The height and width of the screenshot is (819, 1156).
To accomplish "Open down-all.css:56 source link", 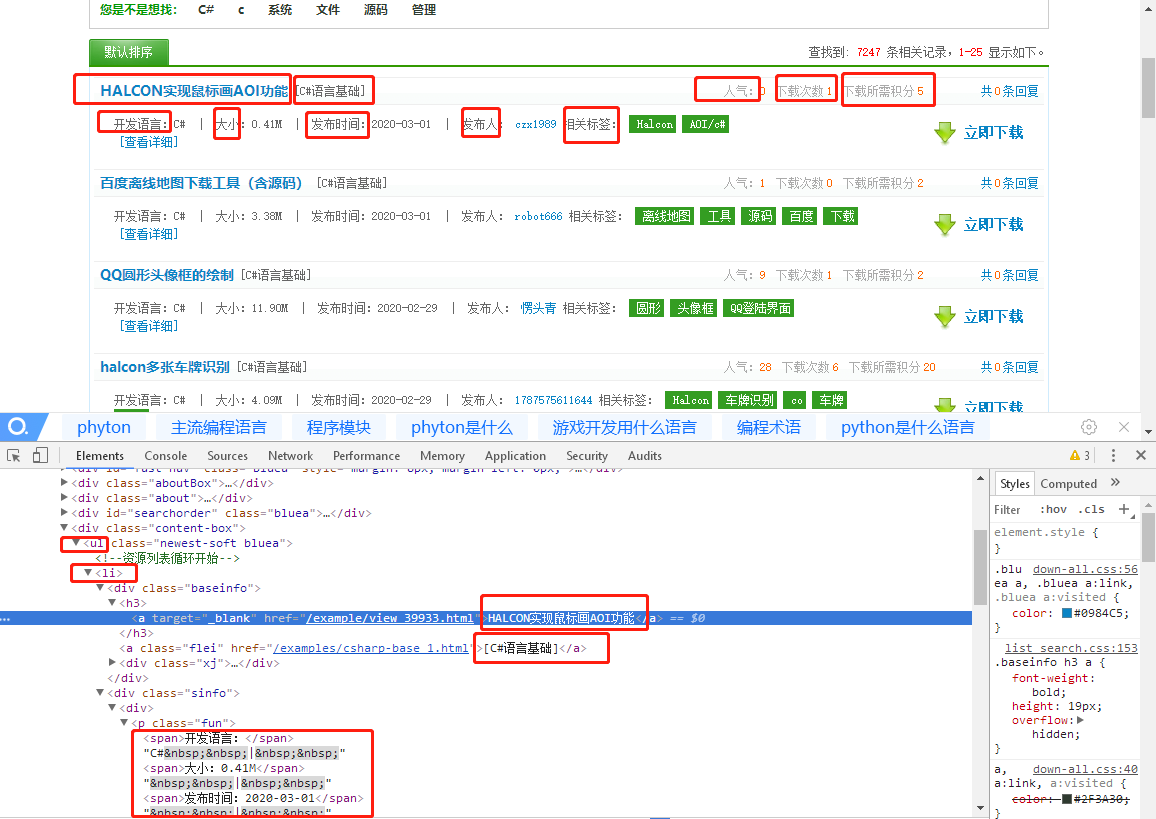I will pos(1084,569).
